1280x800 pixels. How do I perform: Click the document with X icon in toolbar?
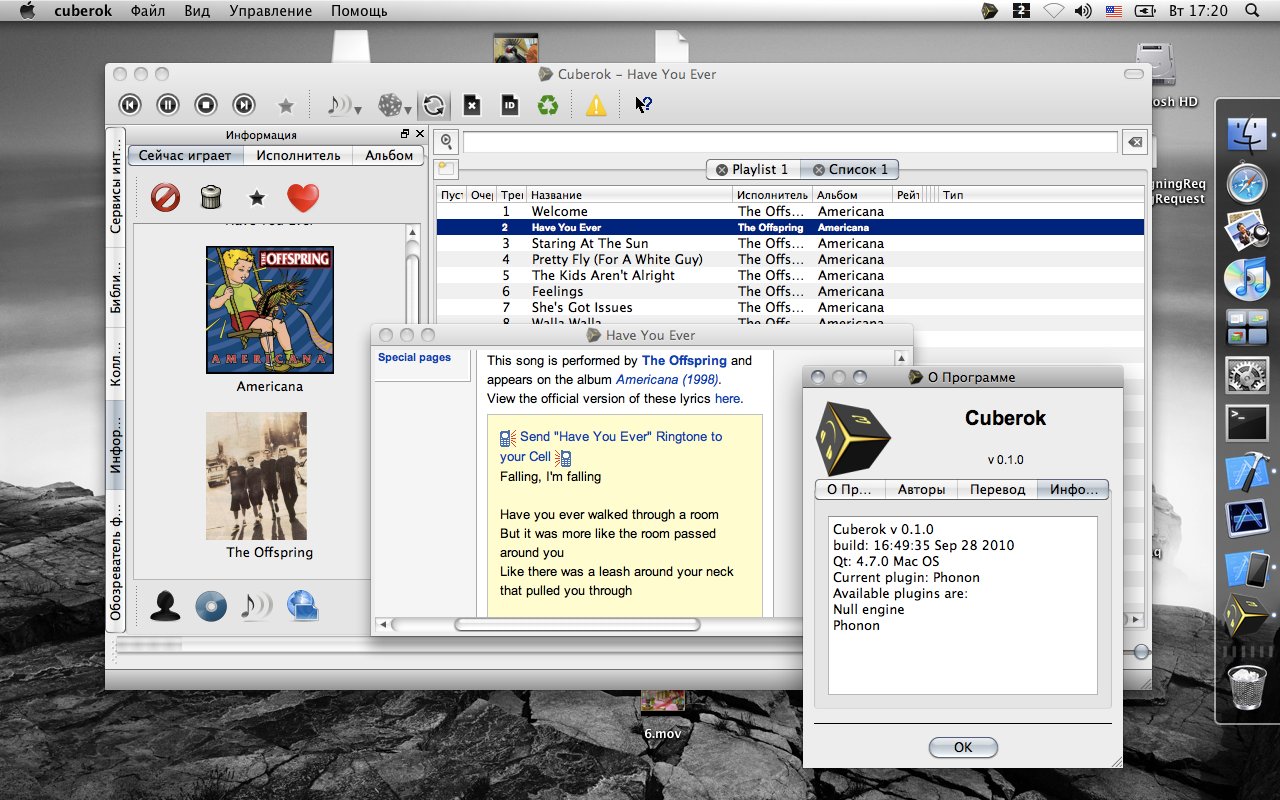(x=472, y=105)
